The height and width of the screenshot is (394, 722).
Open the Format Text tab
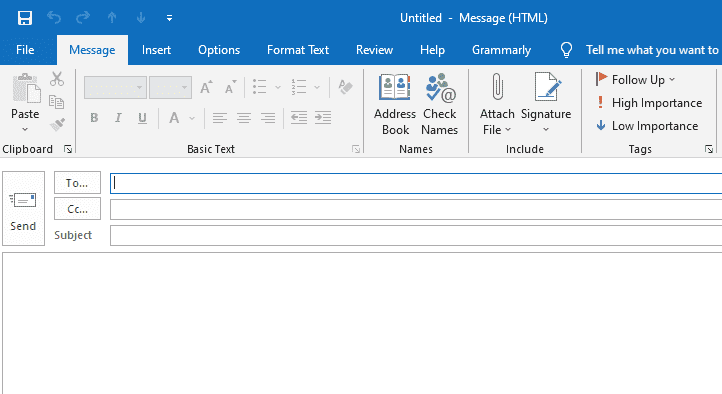click(298, 50)
